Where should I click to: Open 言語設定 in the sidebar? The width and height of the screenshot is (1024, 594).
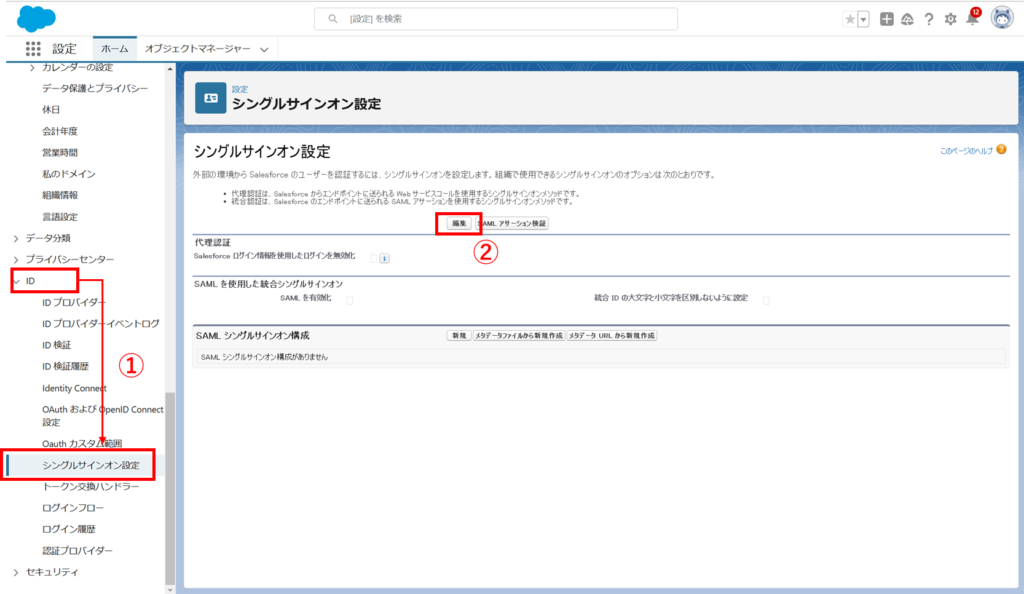coord(60,217)
